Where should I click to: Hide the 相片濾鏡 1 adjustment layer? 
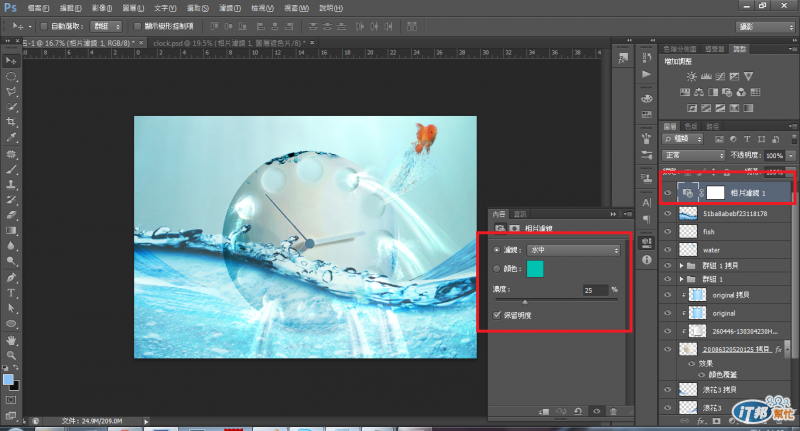click(667, 193)
